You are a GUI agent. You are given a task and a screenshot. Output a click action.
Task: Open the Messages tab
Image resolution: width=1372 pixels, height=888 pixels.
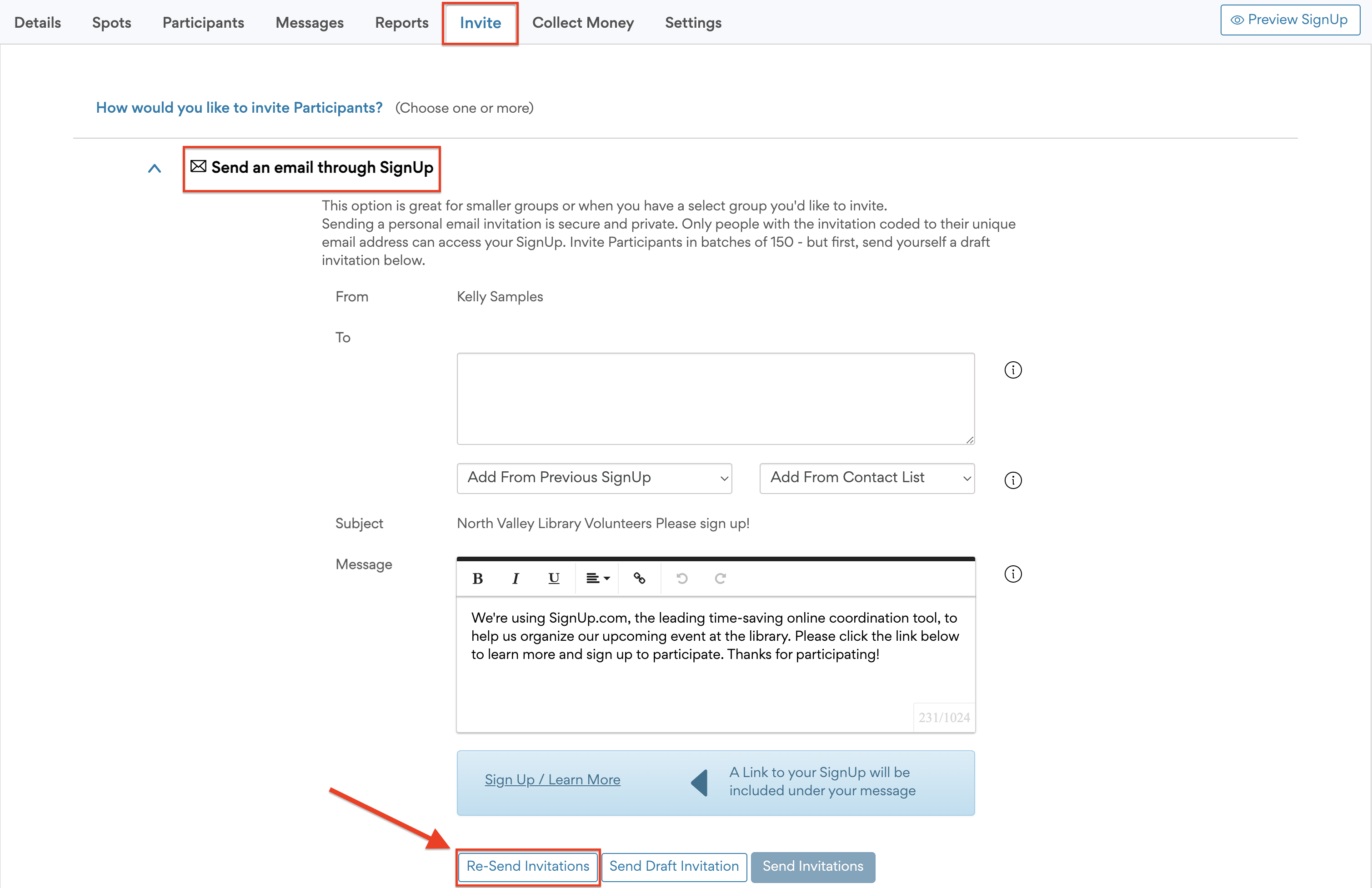coord(310,22)
